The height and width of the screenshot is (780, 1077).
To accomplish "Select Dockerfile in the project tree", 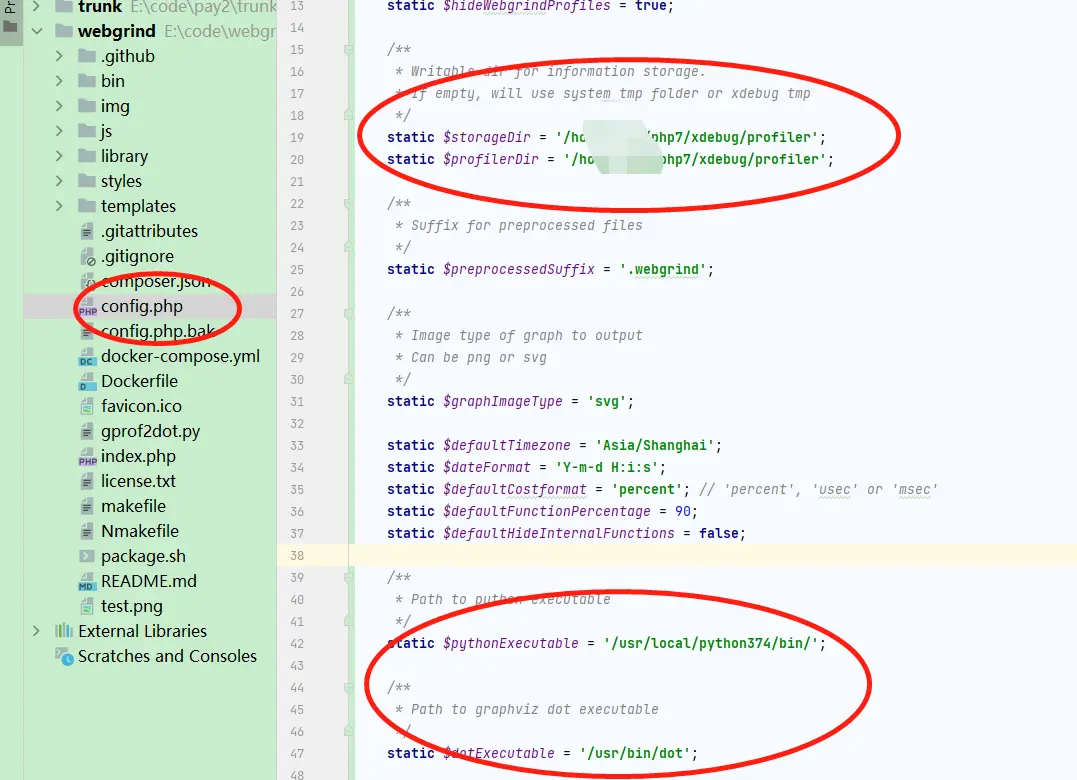I will 139,381.
